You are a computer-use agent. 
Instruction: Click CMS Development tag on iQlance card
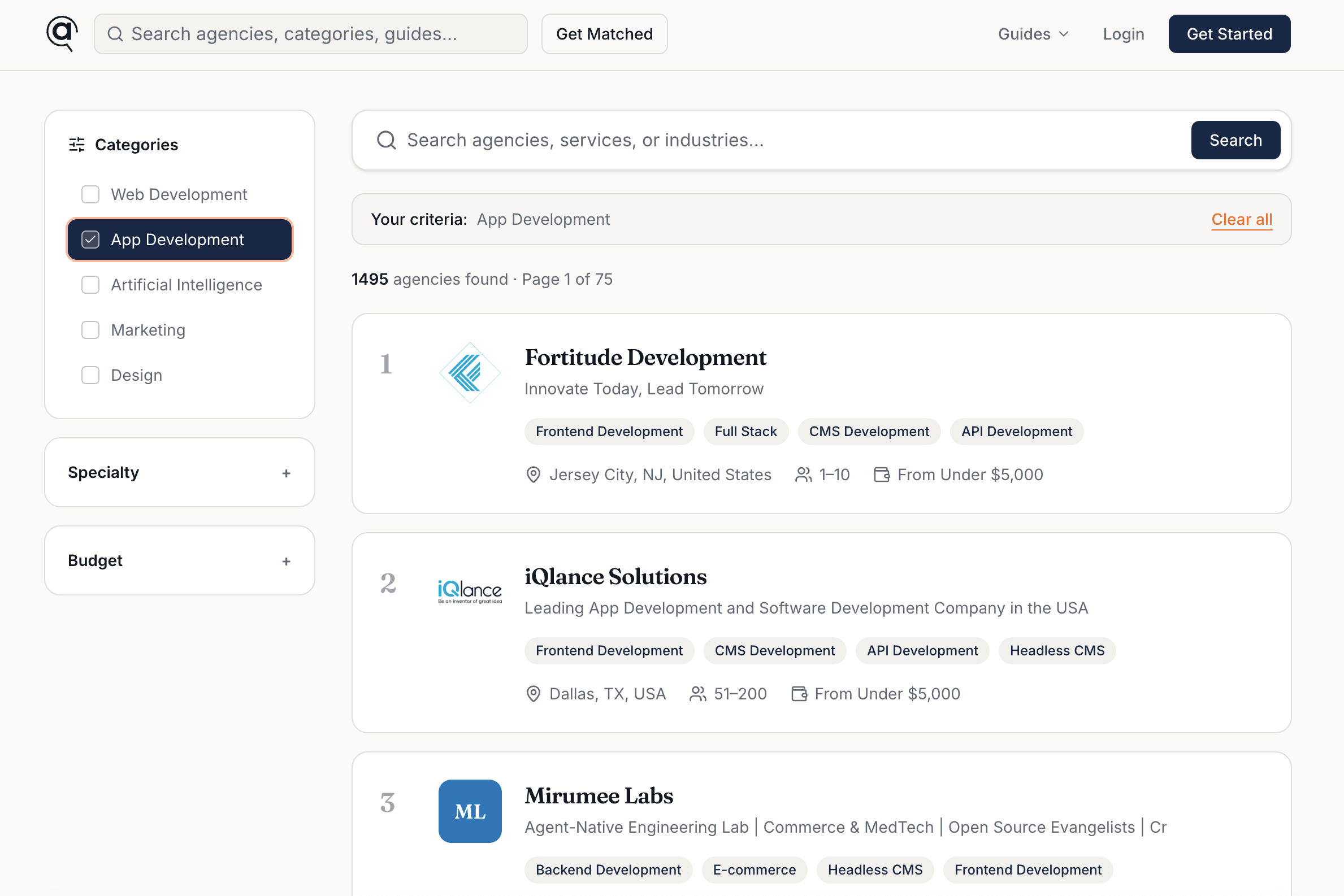775,651
